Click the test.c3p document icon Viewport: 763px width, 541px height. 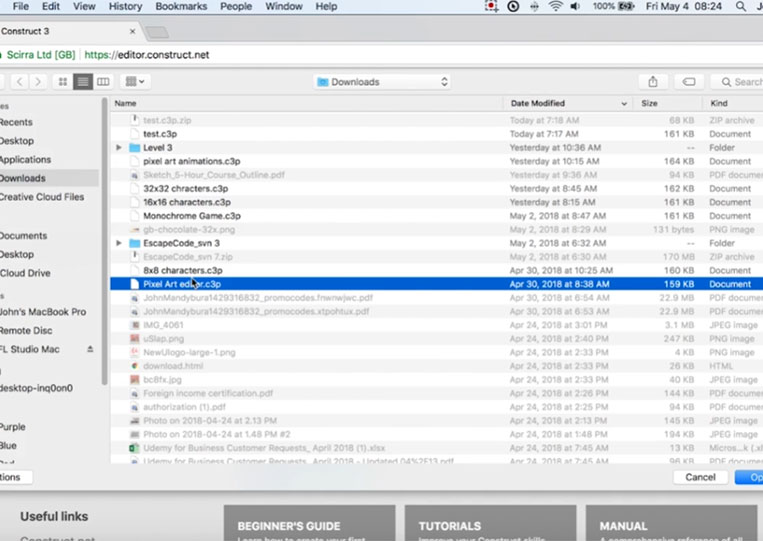pos(135,134)
